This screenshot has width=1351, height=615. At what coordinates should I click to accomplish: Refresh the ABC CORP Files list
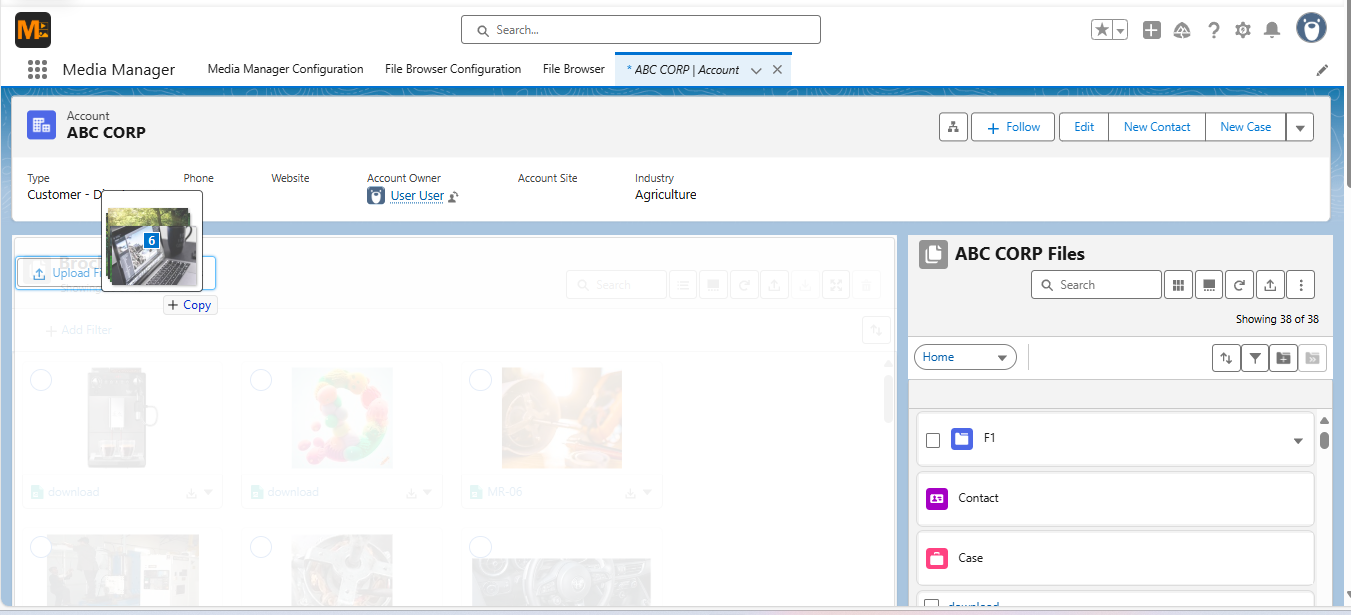pyautogui.click(x=1239, y=284)
